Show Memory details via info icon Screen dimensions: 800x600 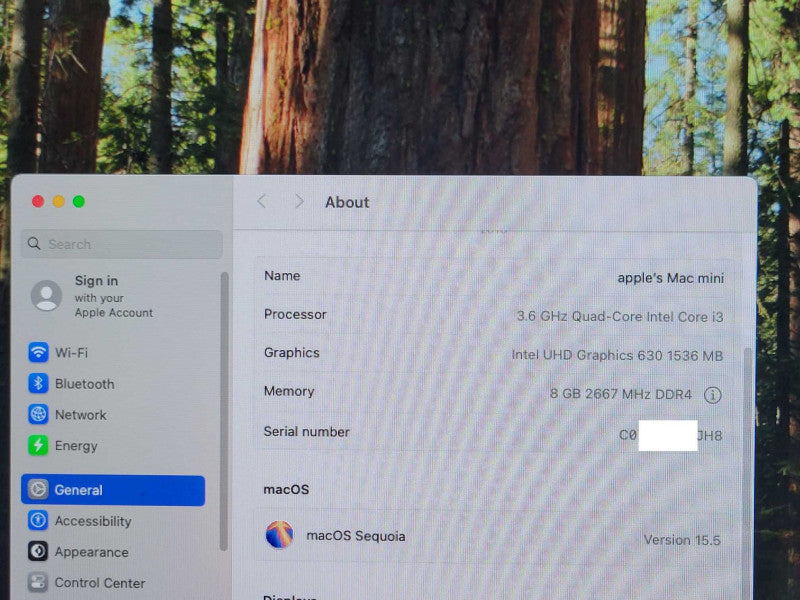[x=713, y=394]
